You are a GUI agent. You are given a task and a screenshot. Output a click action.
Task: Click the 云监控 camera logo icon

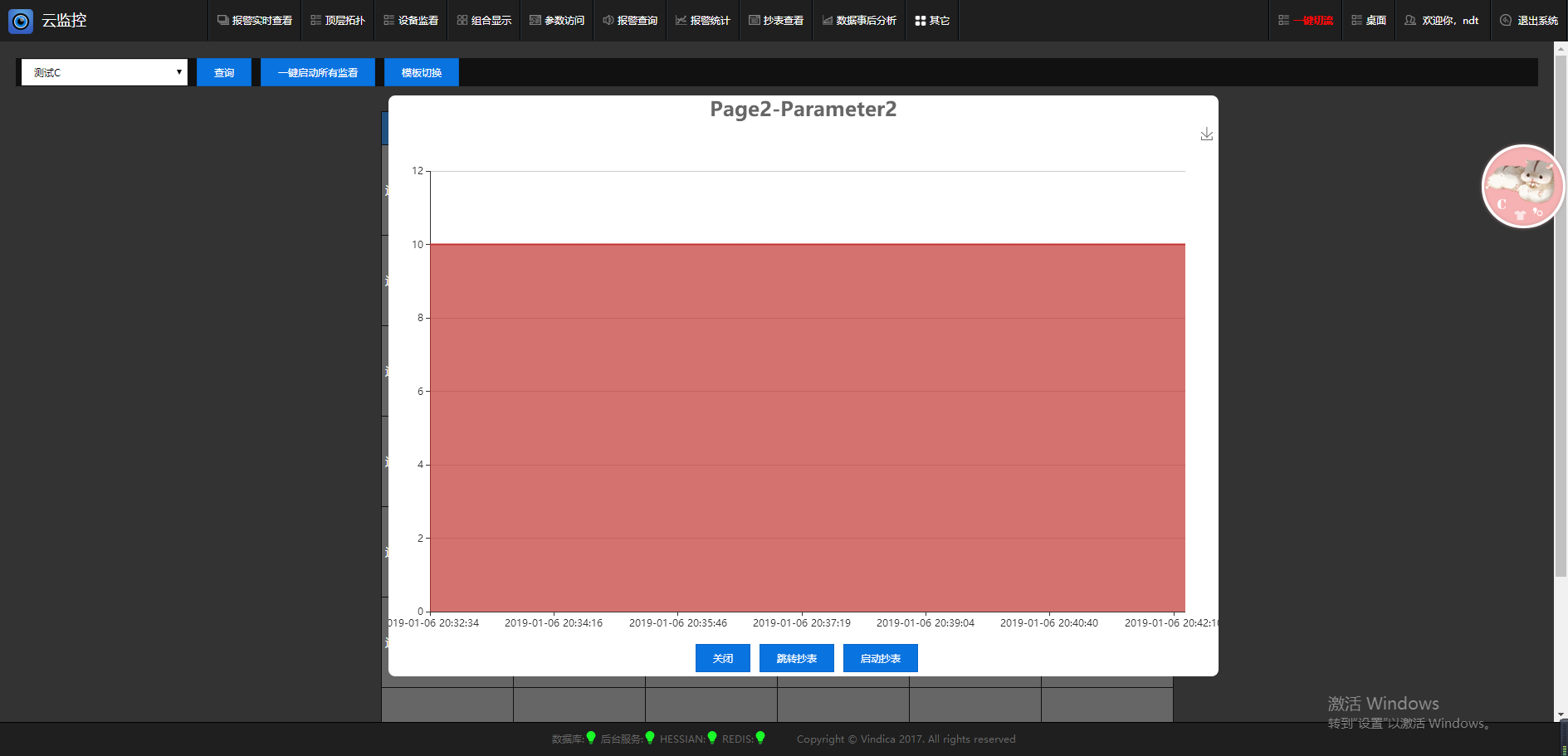click(21, 21)
